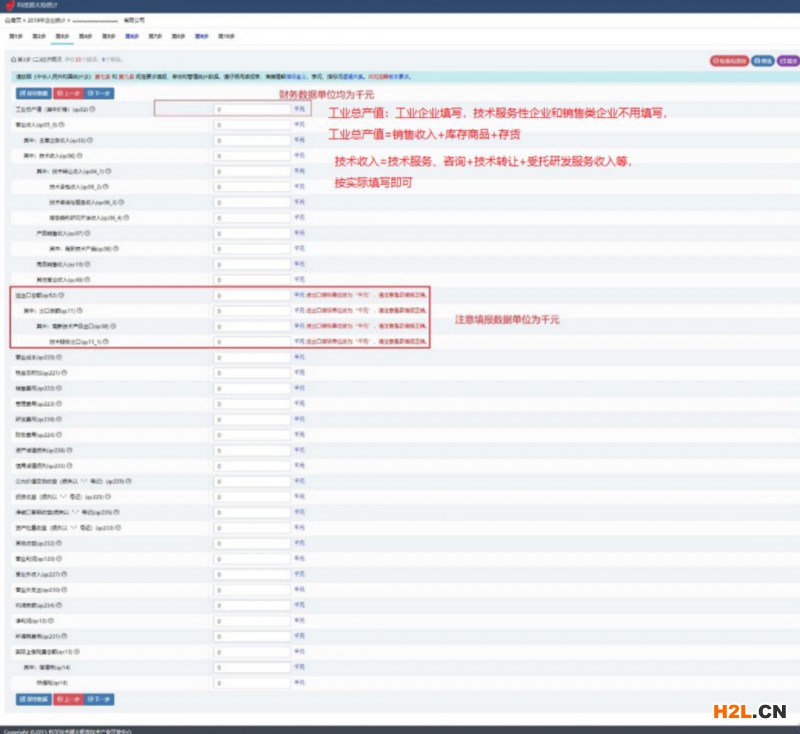
Task: Click the top 保存数据 button
Action: (x=32, y=93)
